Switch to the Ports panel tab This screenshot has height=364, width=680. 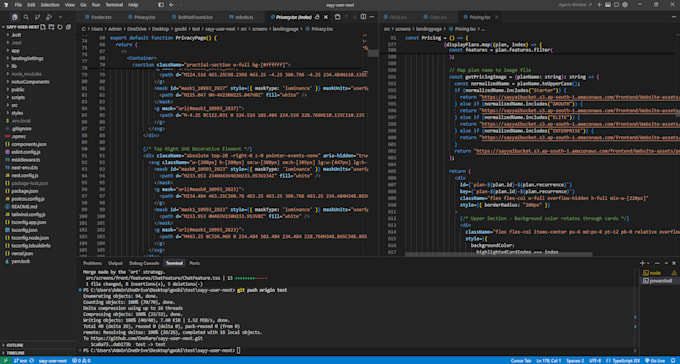coord(195,263)
